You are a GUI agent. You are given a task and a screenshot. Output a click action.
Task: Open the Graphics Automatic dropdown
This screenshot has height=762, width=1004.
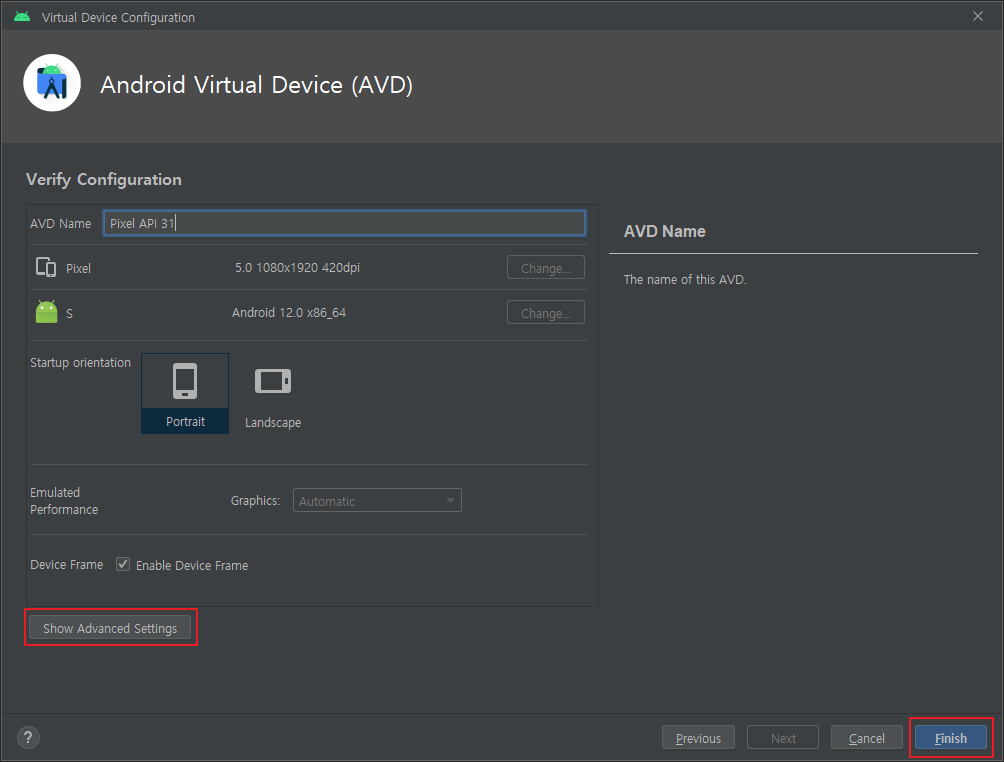pos(377,501)
